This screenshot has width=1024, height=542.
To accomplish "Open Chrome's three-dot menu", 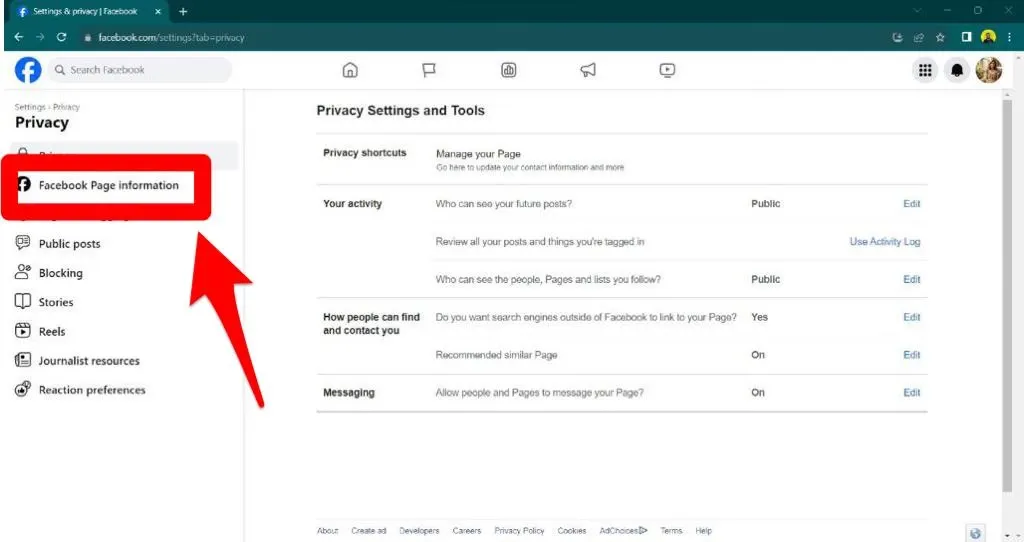I will point(1010,37).
